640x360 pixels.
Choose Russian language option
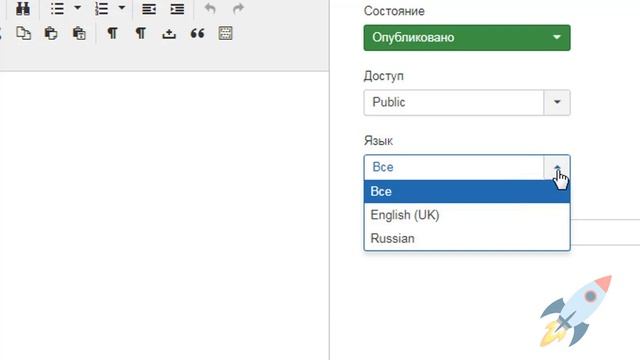point(467,238)
